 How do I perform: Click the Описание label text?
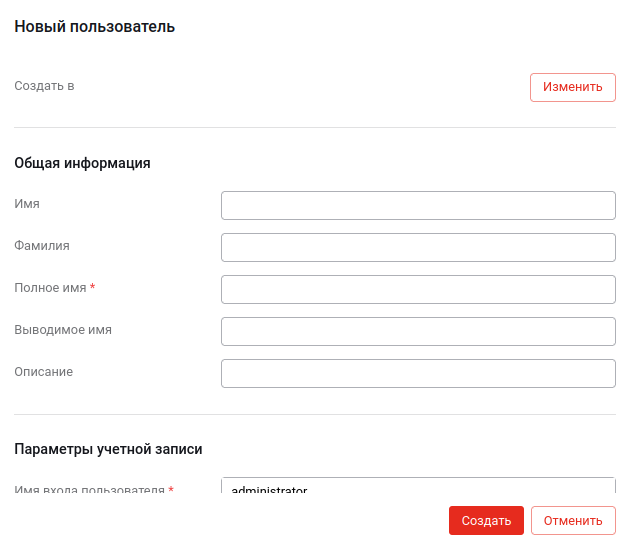43,372
